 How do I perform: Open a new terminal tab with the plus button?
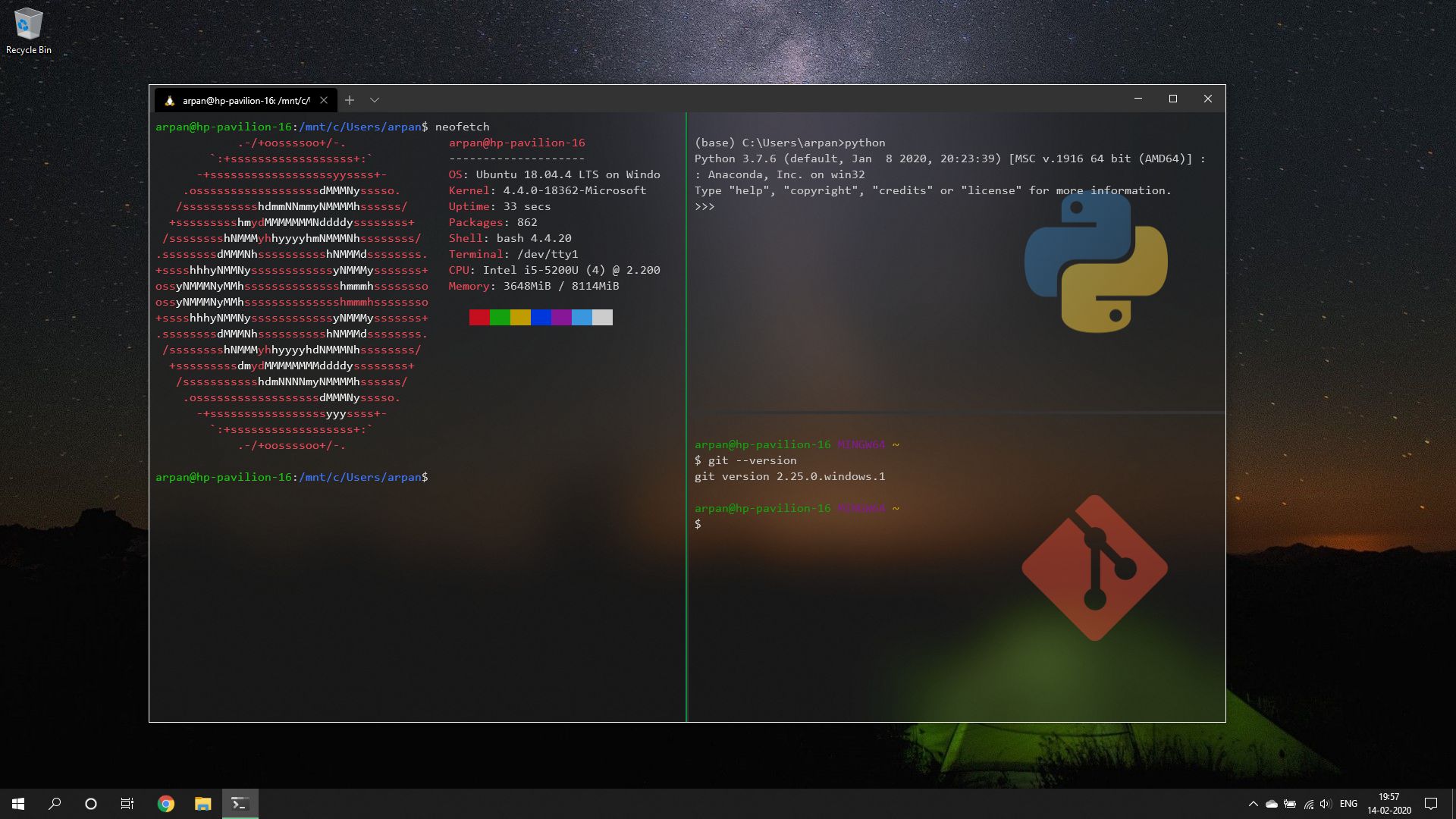click(x=350, y=100)
